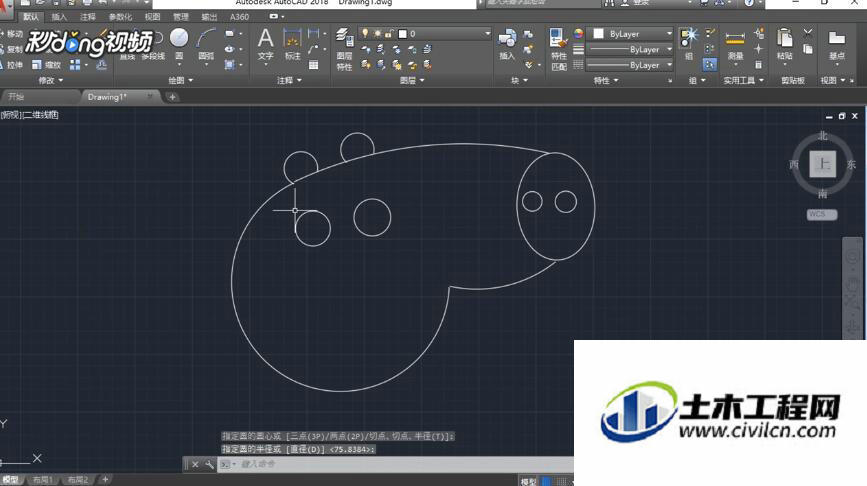Open the 开始 (Start) file tab
Image resolution: width=867 pixels, height=486 pixels.
point(39,97)
